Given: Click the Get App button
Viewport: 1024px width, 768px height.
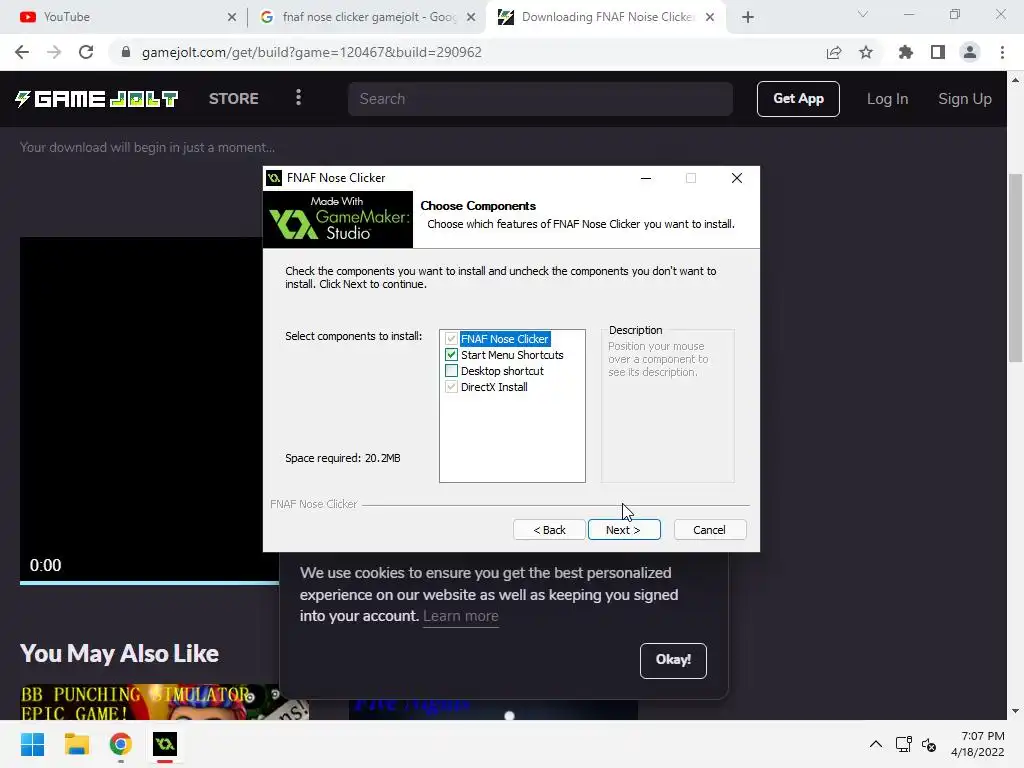Looking at the screenshot, I should point(798,99).
